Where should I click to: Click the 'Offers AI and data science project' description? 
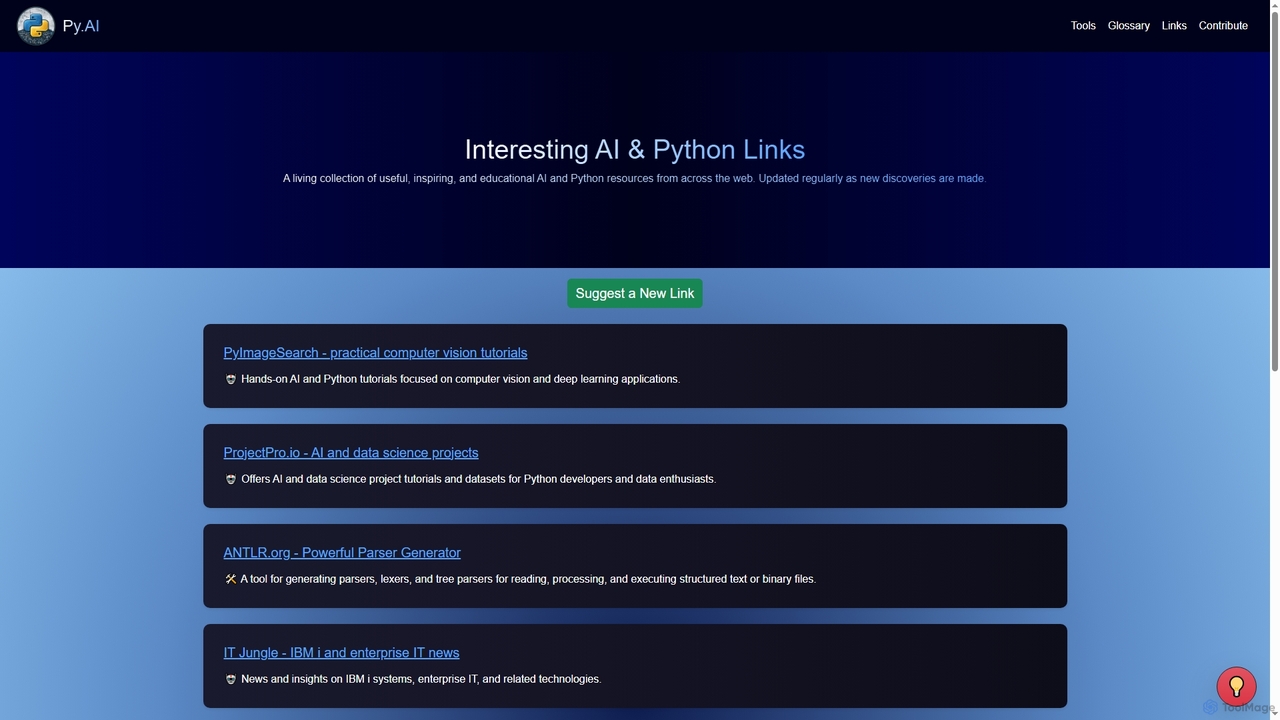[x=478, y=479]
